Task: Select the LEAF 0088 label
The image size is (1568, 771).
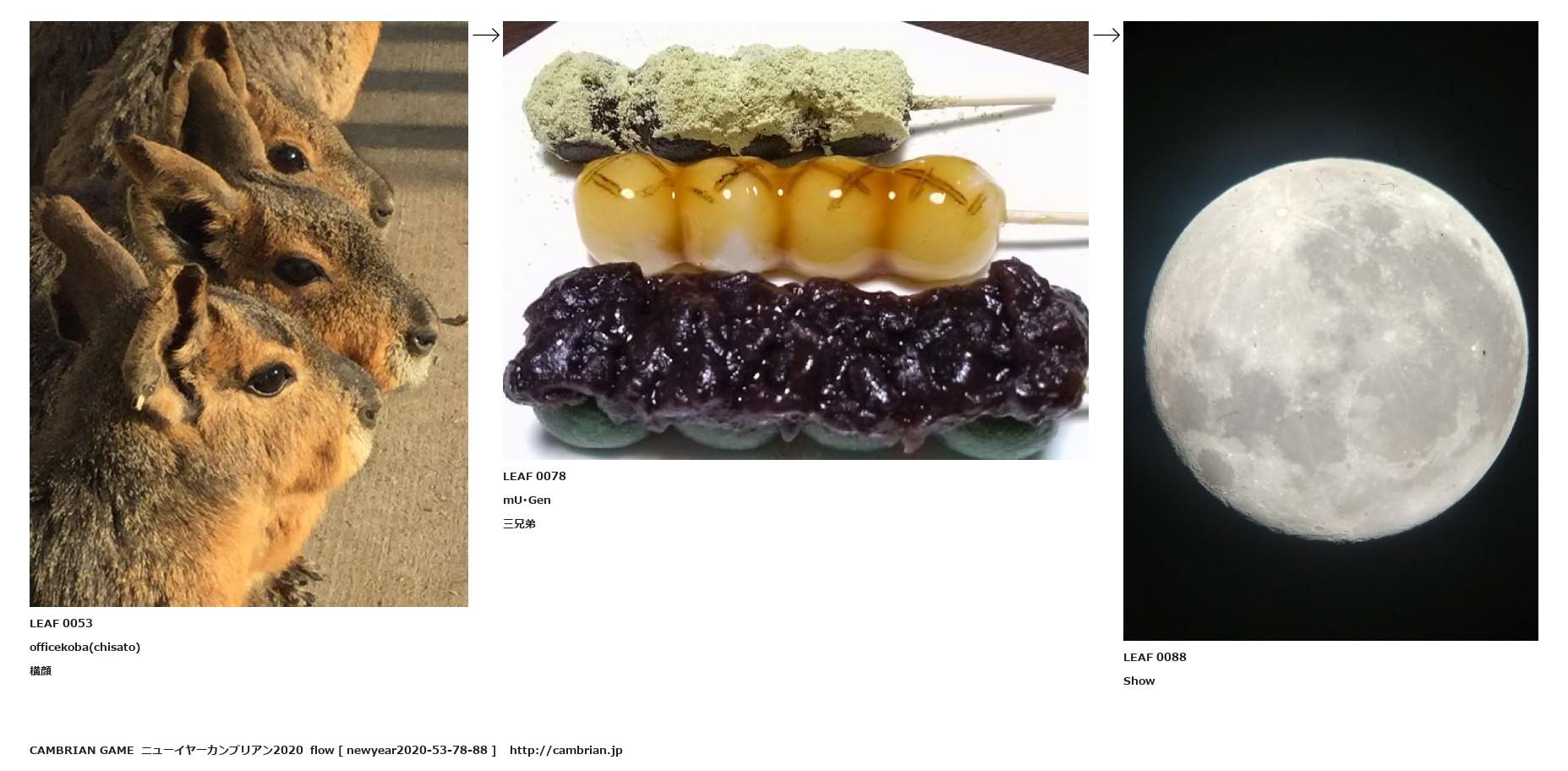Action: pos(1155,657)
